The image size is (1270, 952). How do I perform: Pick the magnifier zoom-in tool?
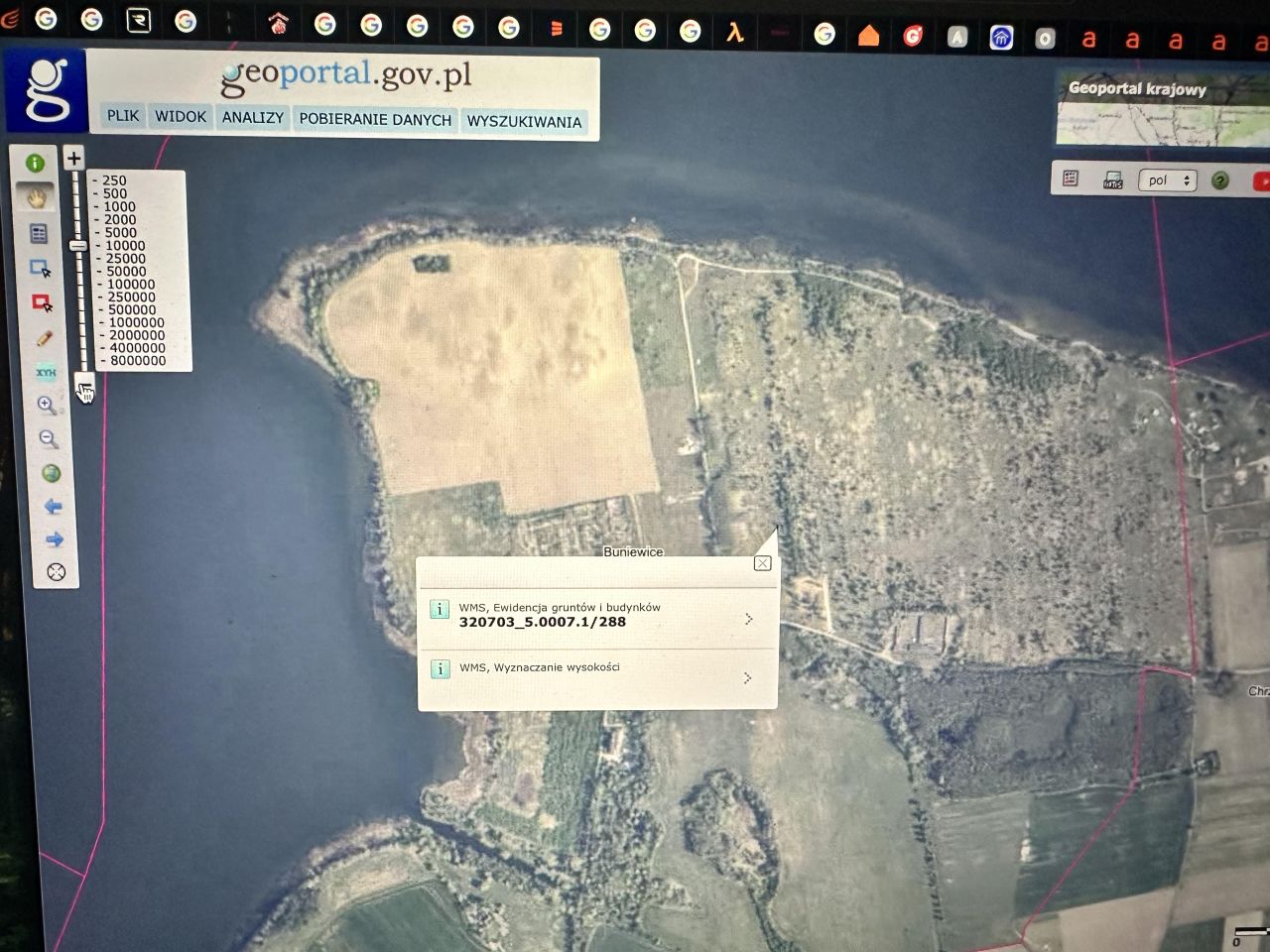pos(48,405)
